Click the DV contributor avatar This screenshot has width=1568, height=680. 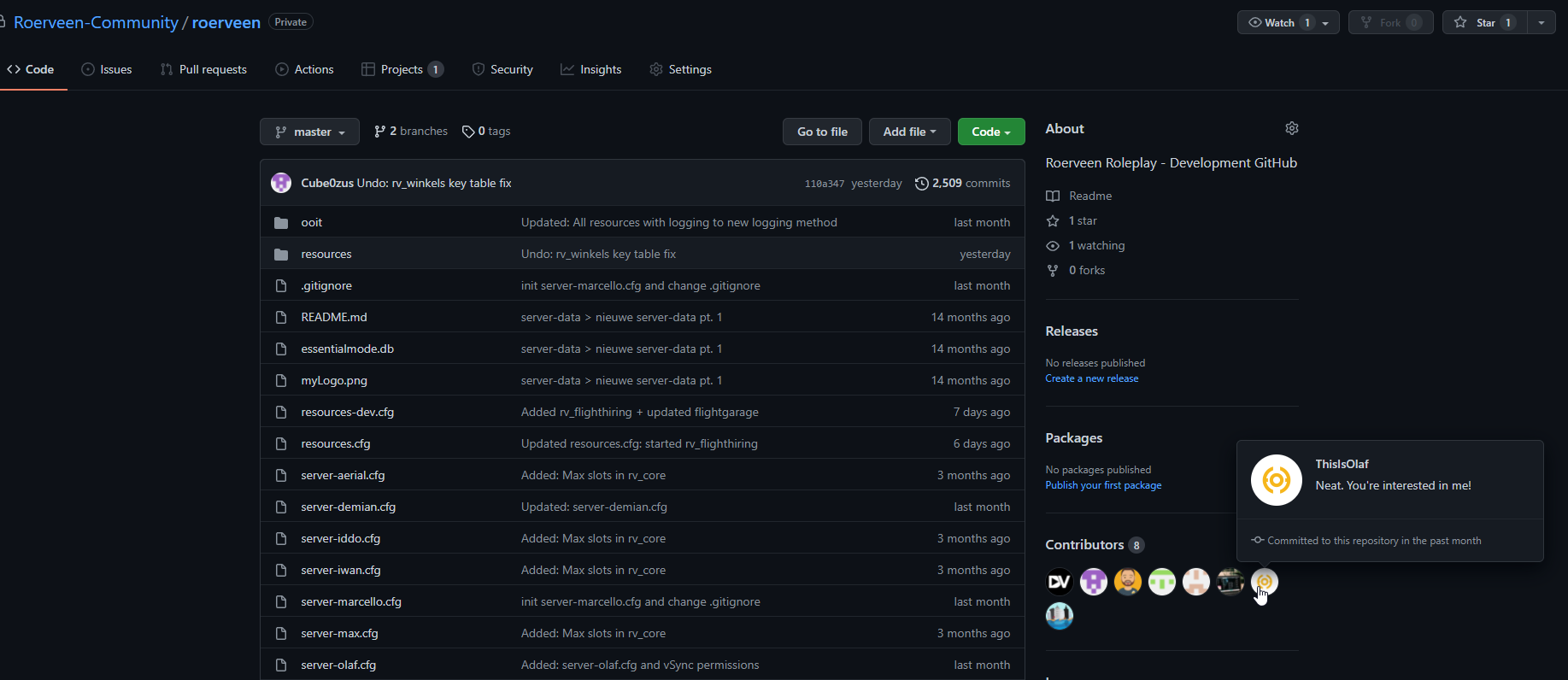coord(1059,582)
